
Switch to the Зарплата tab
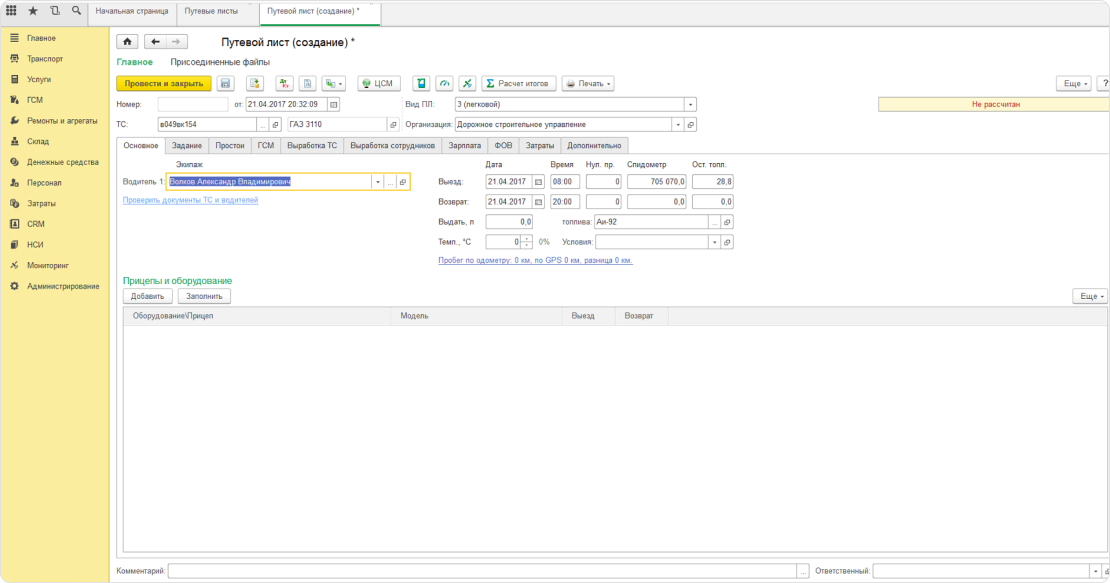click(x=464, y=146)
